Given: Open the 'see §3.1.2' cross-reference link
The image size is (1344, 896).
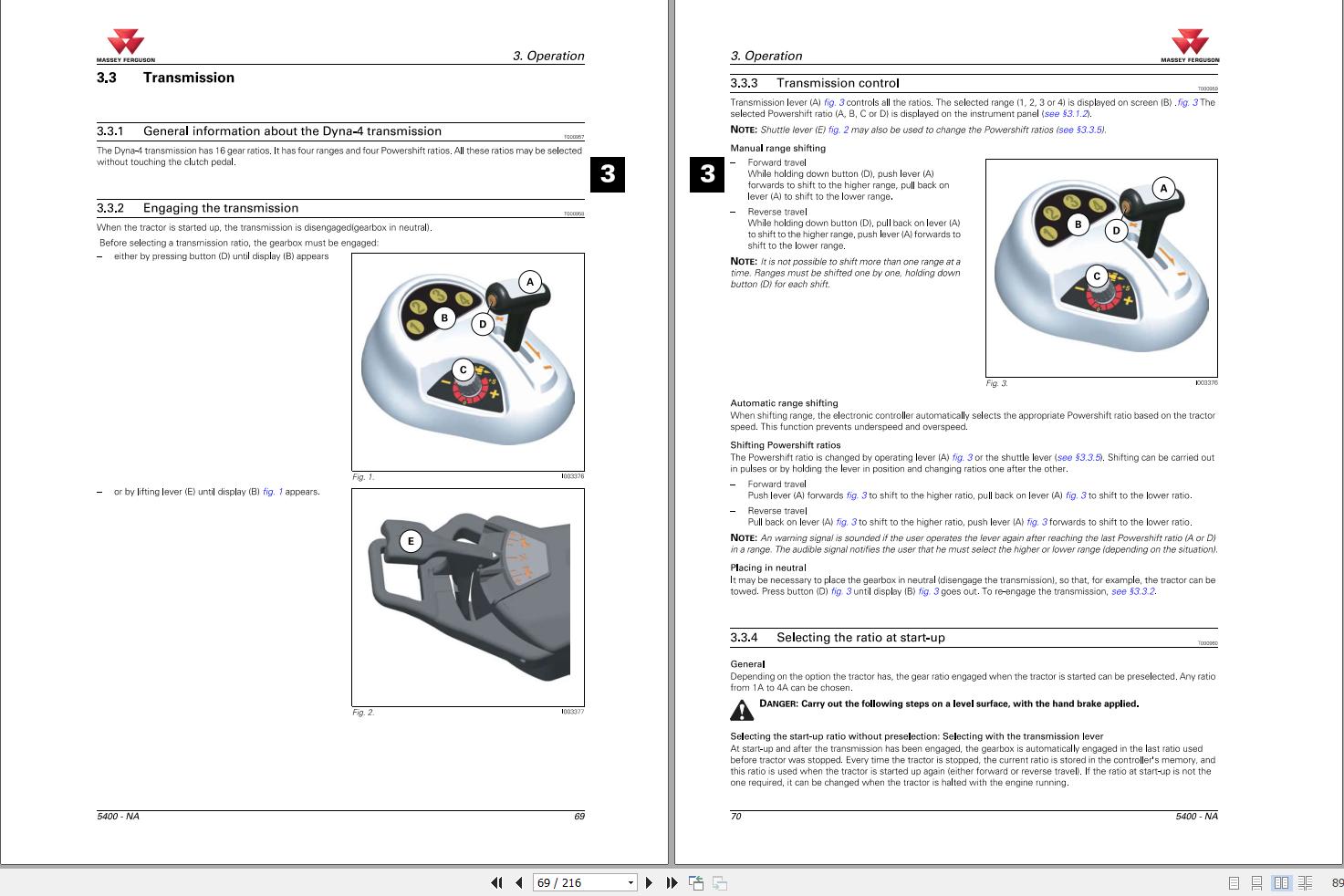Looking at the screenshot, I should click(x=1066, y=114).
